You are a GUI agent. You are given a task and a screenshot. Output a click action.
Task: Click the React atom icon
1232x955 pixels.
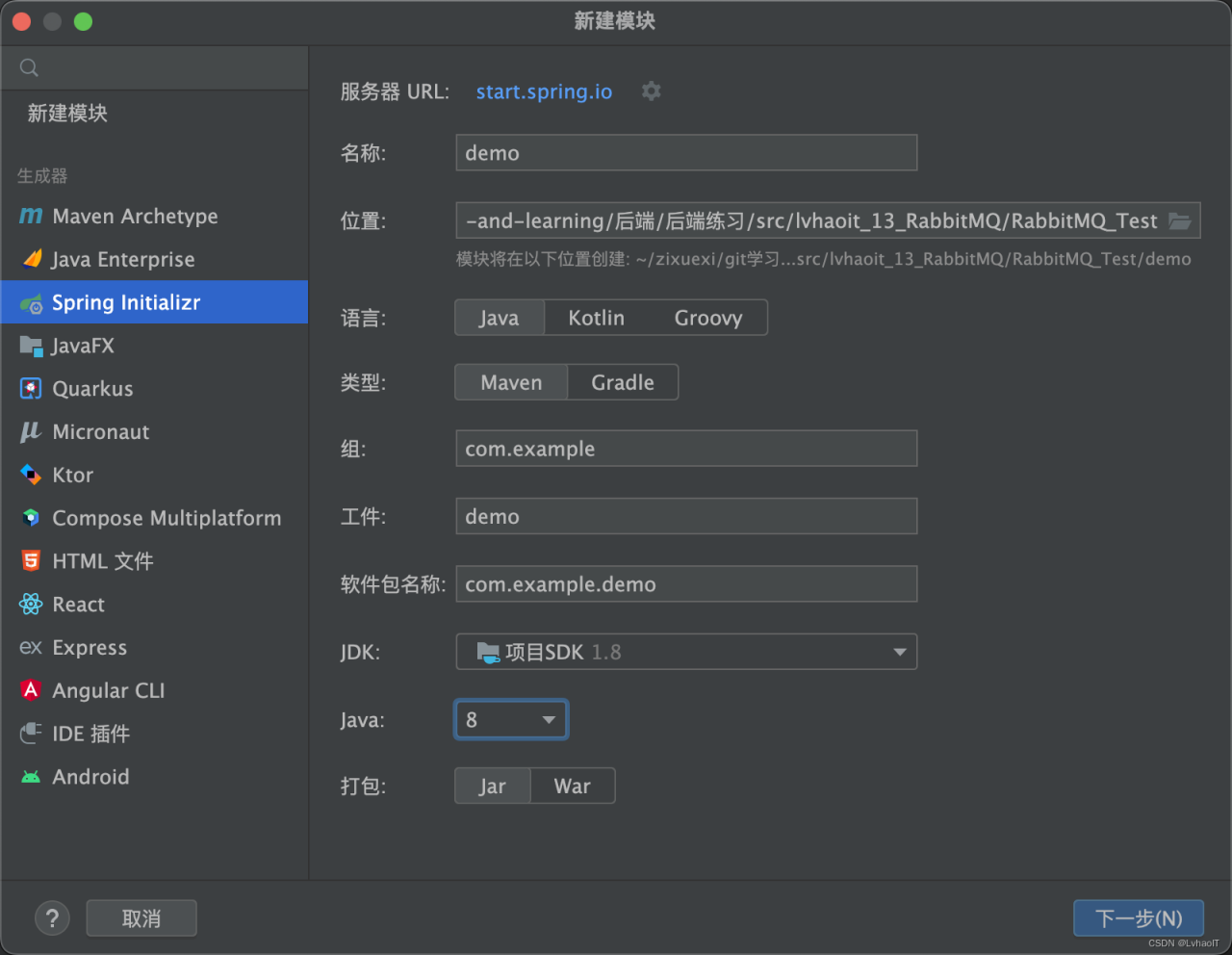pos(31,605)
